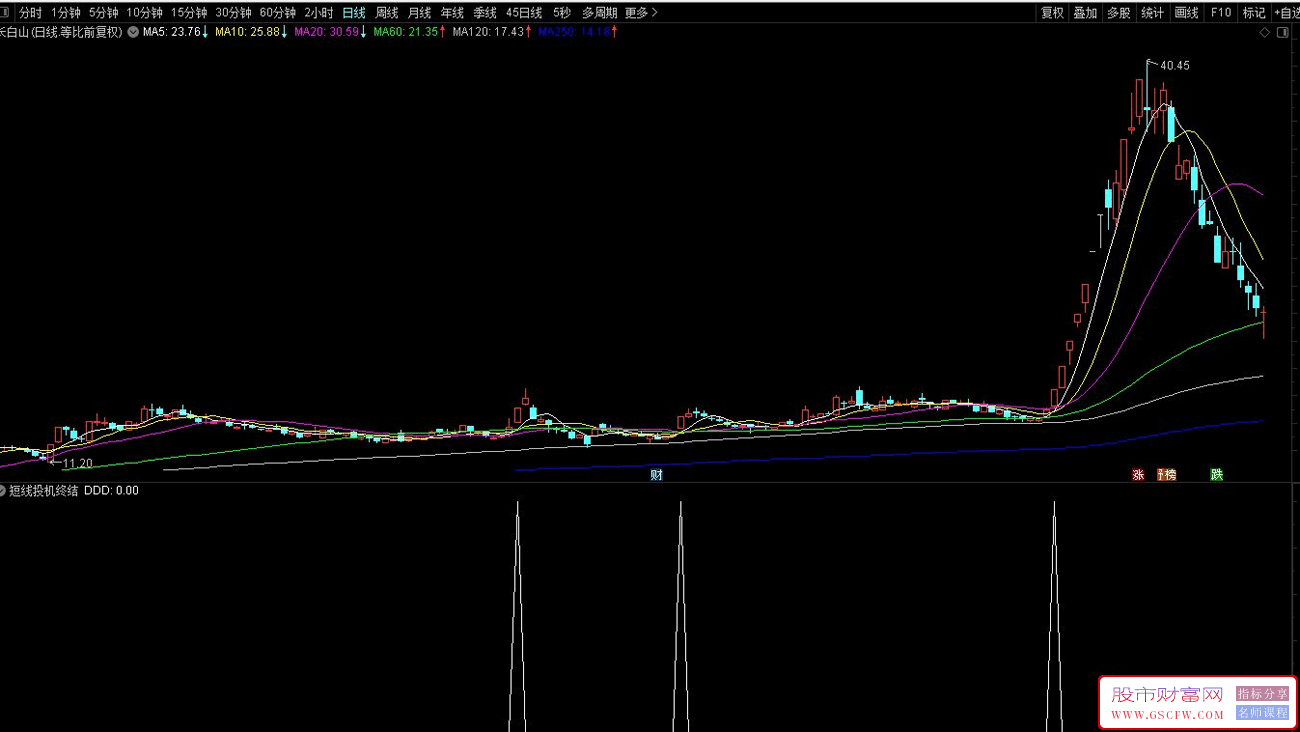Image resolution: width=1300 pixels, height=732 pixels.
Task: Click the 统计 statistics button
Action: tap(1152, 13)
